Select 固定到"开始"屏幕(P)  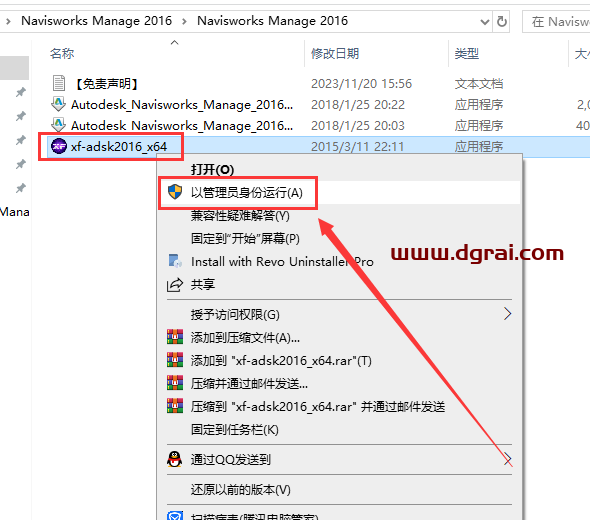[x=245, y=239]
